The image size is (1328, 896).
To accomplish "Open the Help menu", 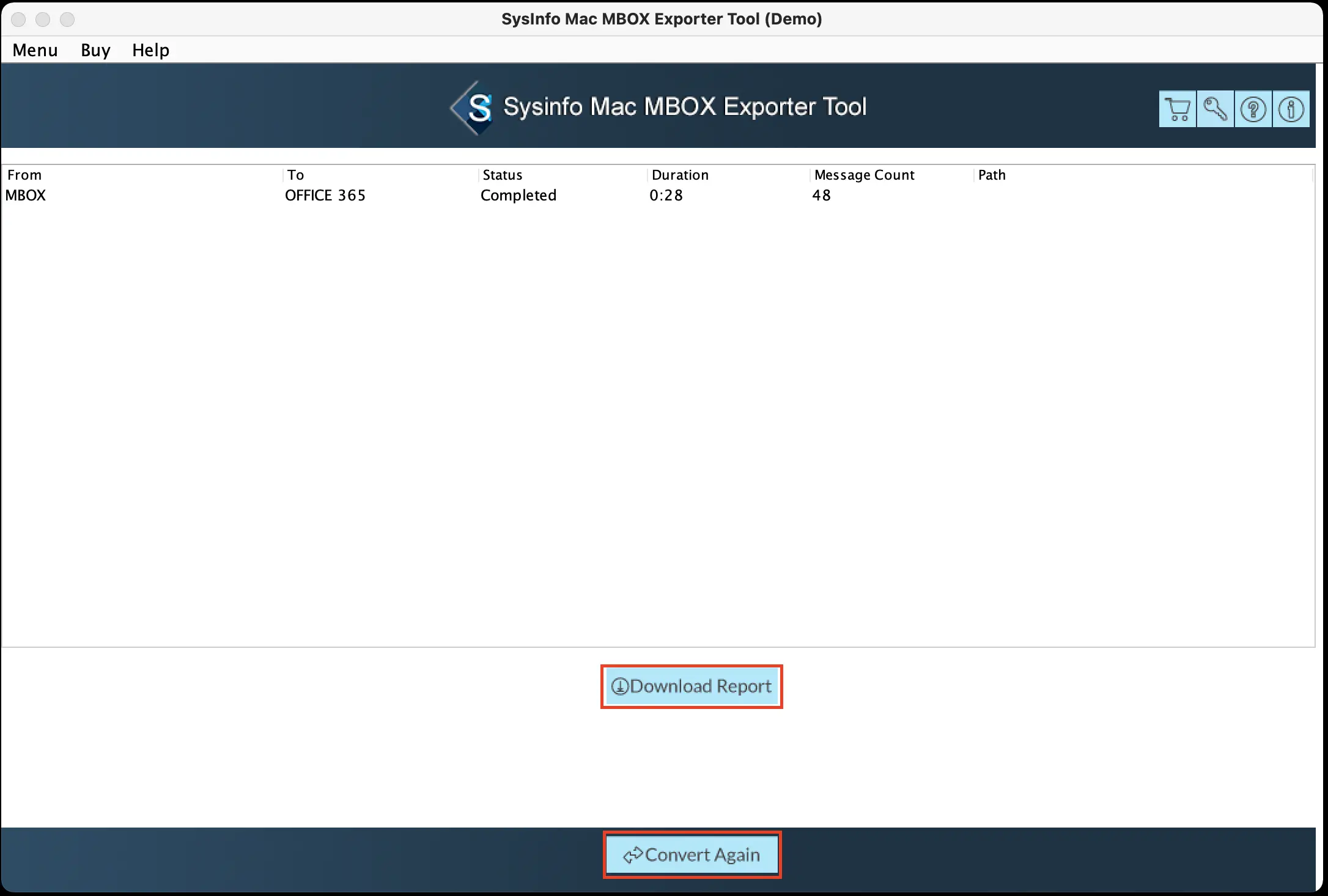I will [x=150, y=50].
